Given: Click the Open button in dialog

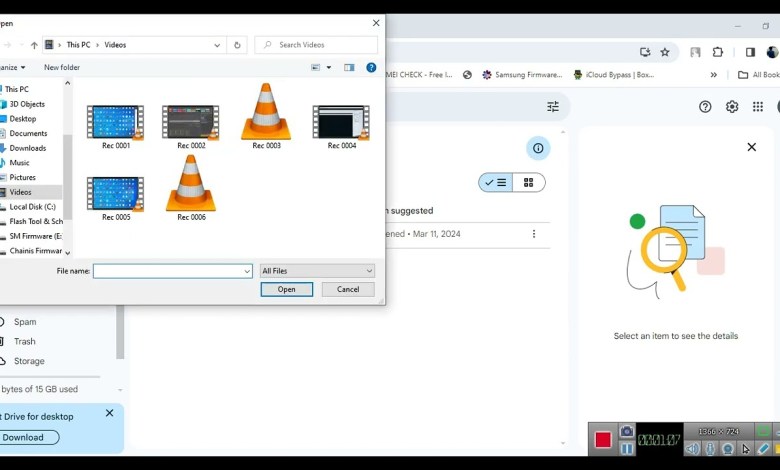Looking at the screenshot, I should pyautogui.click(x=286, y=289).
